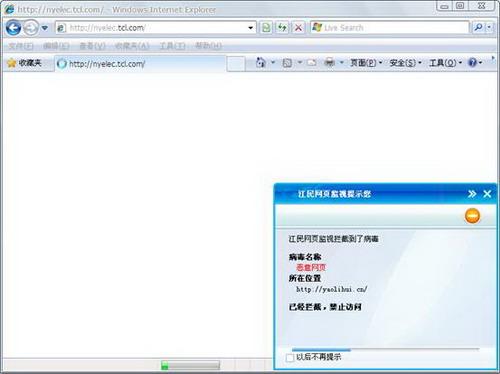Open the 安全(S) command bar menu
This screenshot has height=374, width=500.
point(405,62)
